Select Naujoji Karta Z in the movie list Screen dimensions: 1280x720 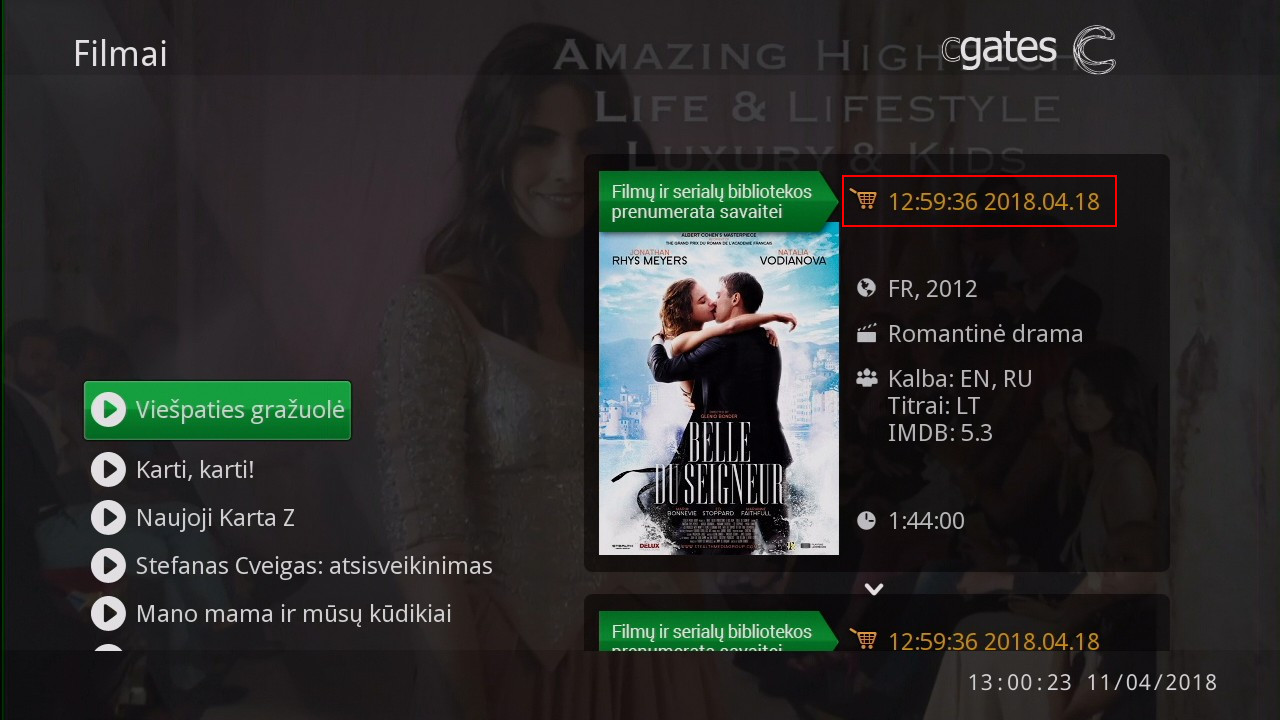[x=215, y=518]
